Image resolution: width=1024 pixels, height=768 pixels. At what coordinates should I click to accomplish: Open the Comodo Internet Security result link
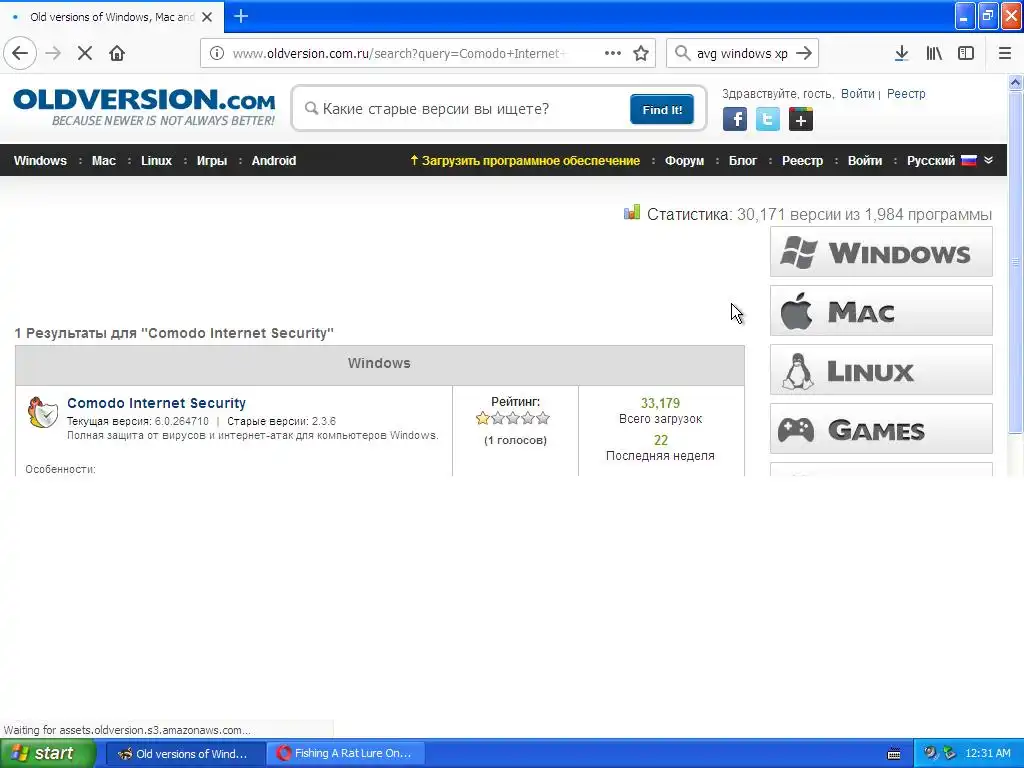click(156, 403)
